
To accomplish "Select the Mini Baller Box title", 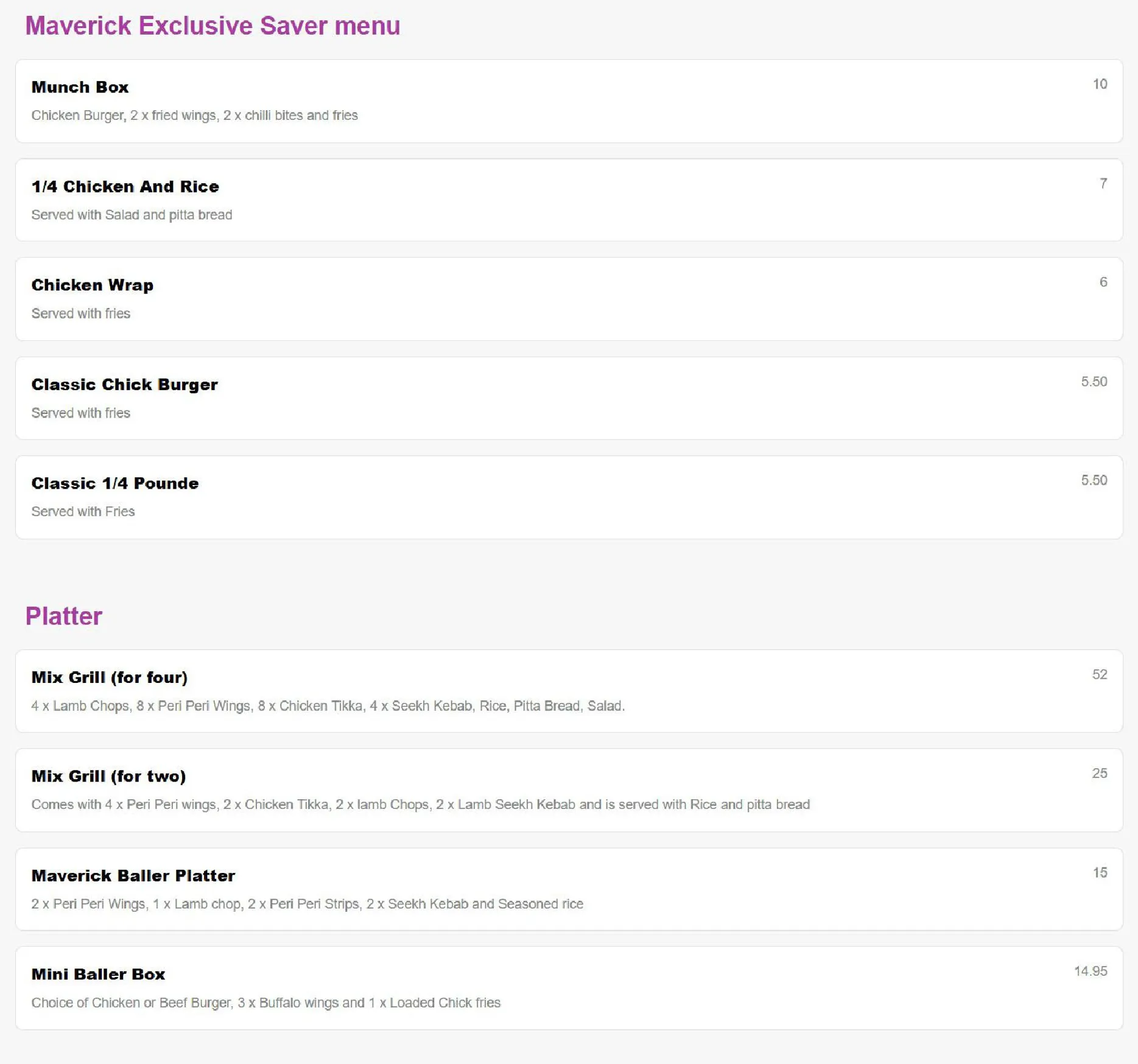I will pyautogui.click(x=98, y=974).
